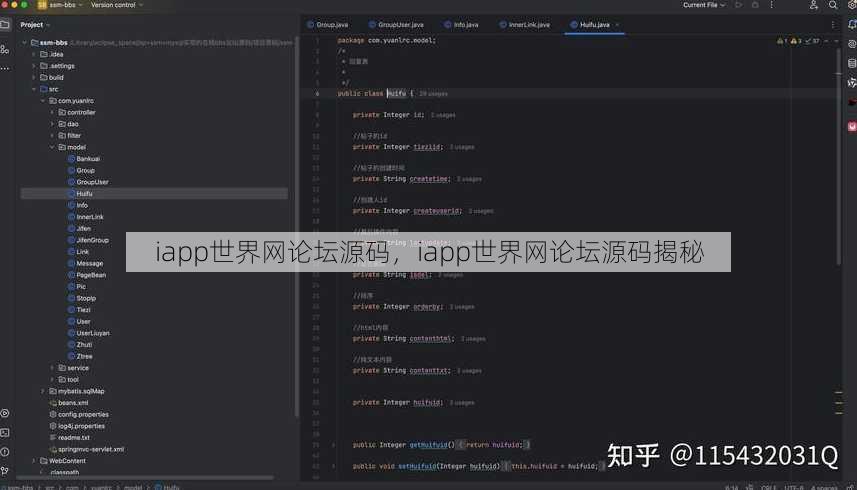Expand the build folder
The width and height of the screenshot is (857, 490).
34,78
